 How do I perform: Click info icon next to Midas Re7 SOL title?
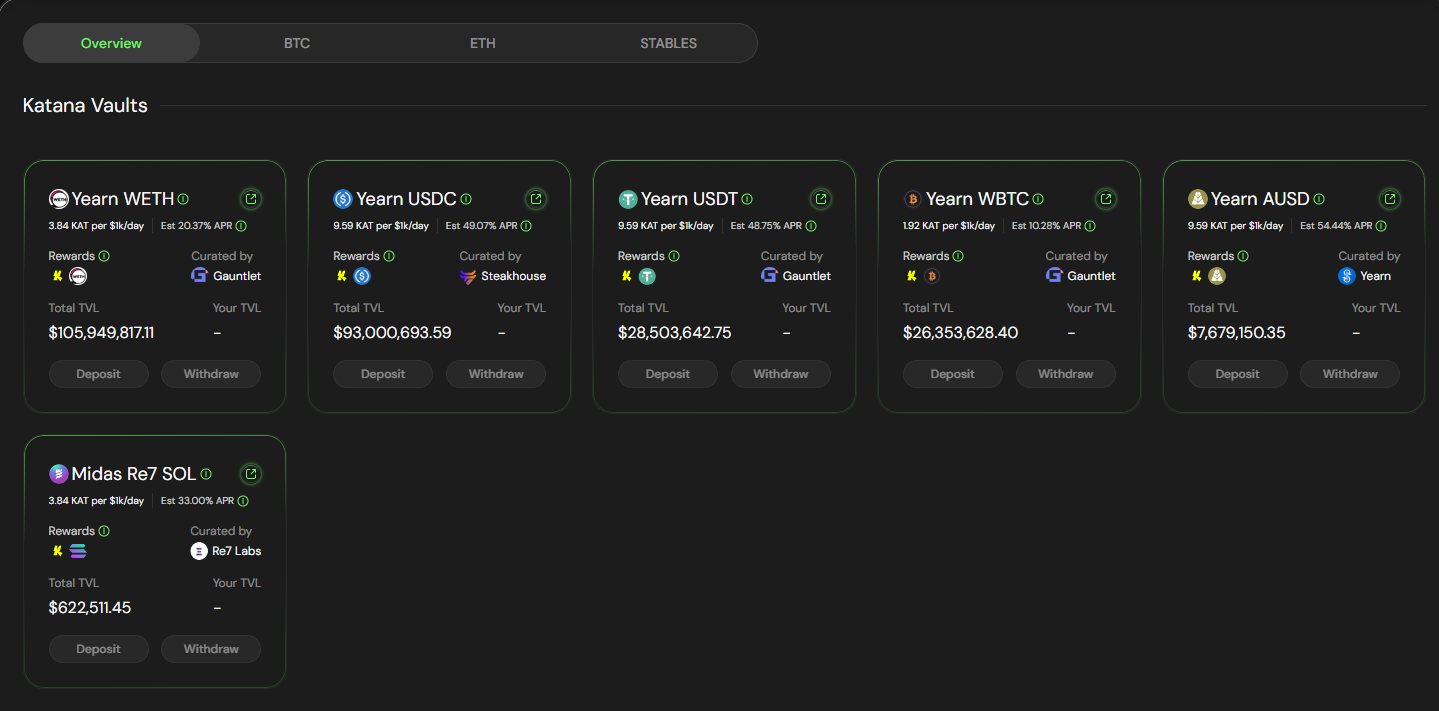(206, 474)
